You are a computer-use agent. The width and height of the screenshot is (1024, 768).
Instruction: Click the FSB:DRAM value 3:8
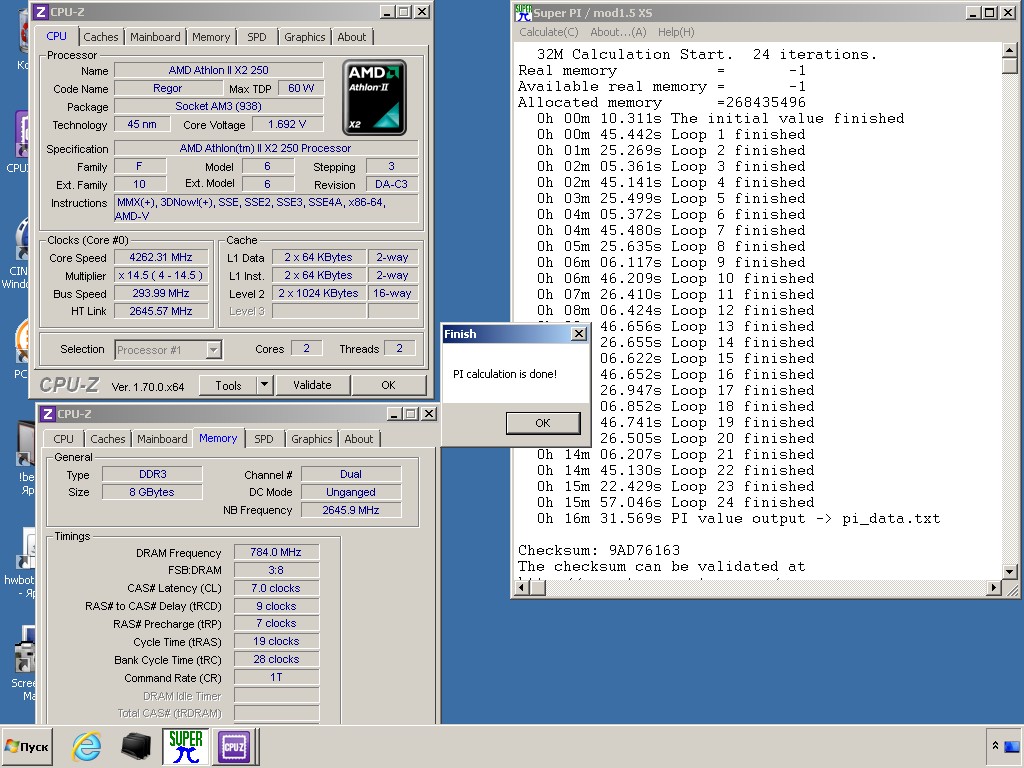pos(276,570)
